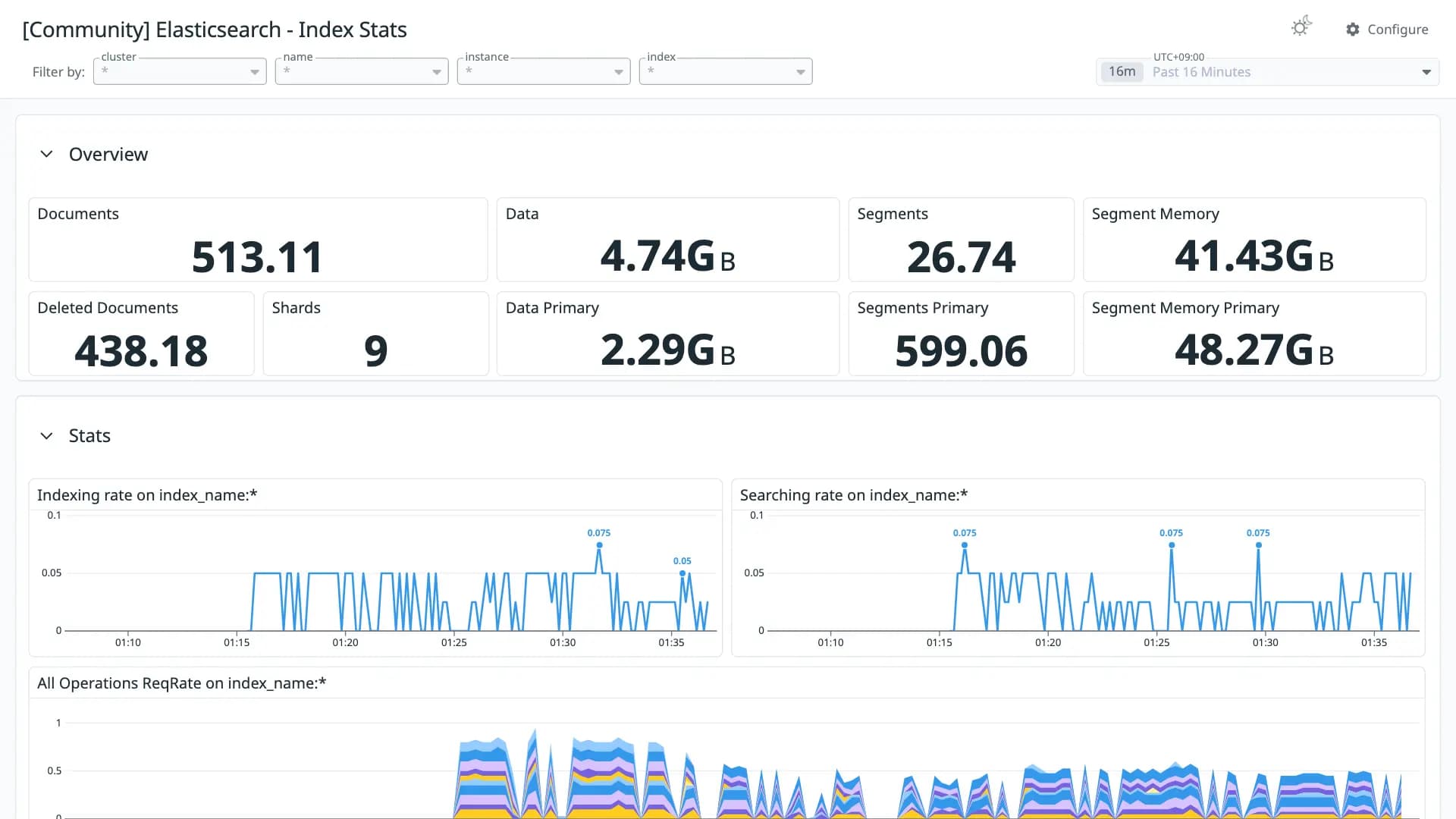Click the Indexing rate chart title

(147, 495)
